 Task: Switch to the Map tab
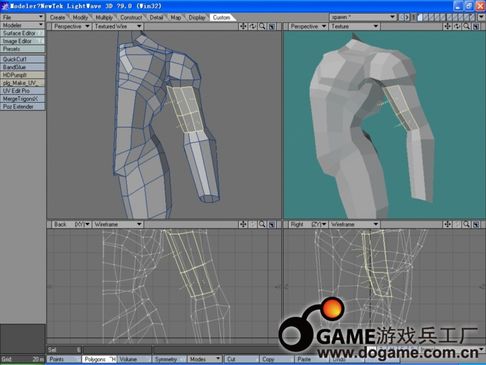(176, 17)
